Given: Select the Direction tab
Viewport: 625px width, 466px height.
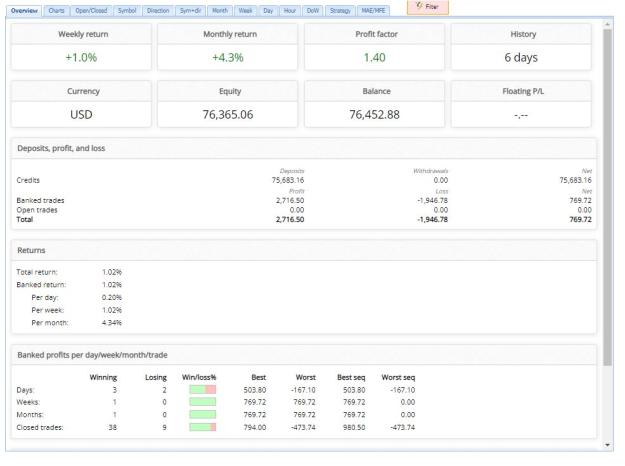Looking at the screenshot, I should point(158,11).
